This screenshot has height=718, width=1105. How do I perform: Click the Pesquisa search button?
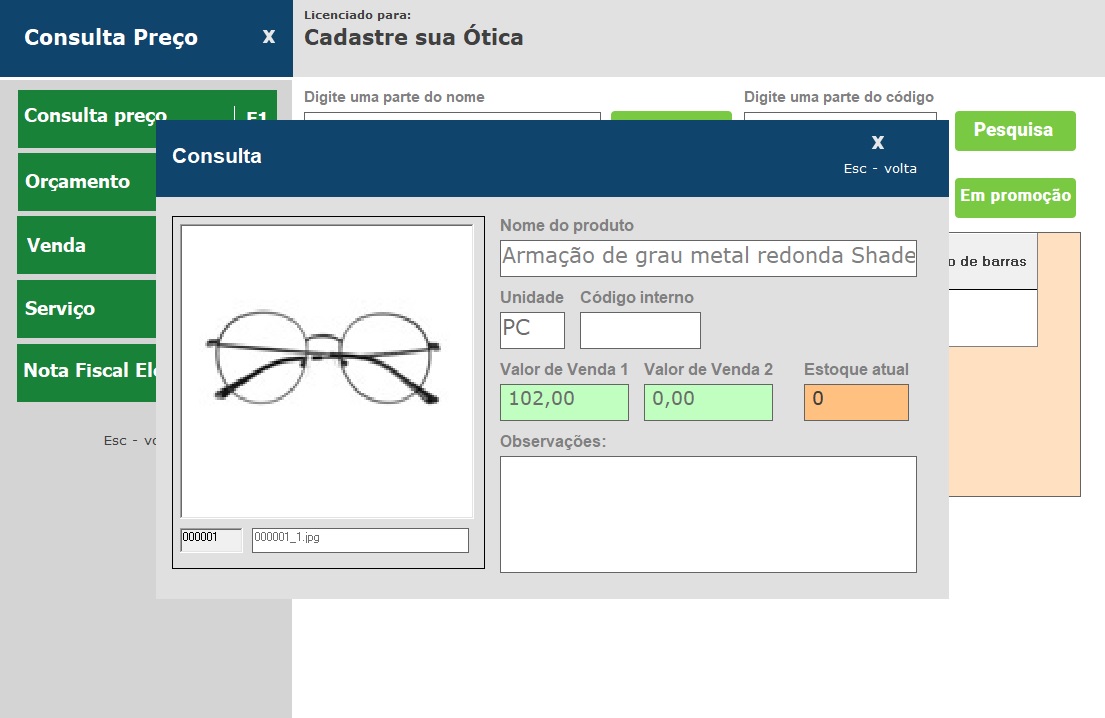click(1014, 131)
